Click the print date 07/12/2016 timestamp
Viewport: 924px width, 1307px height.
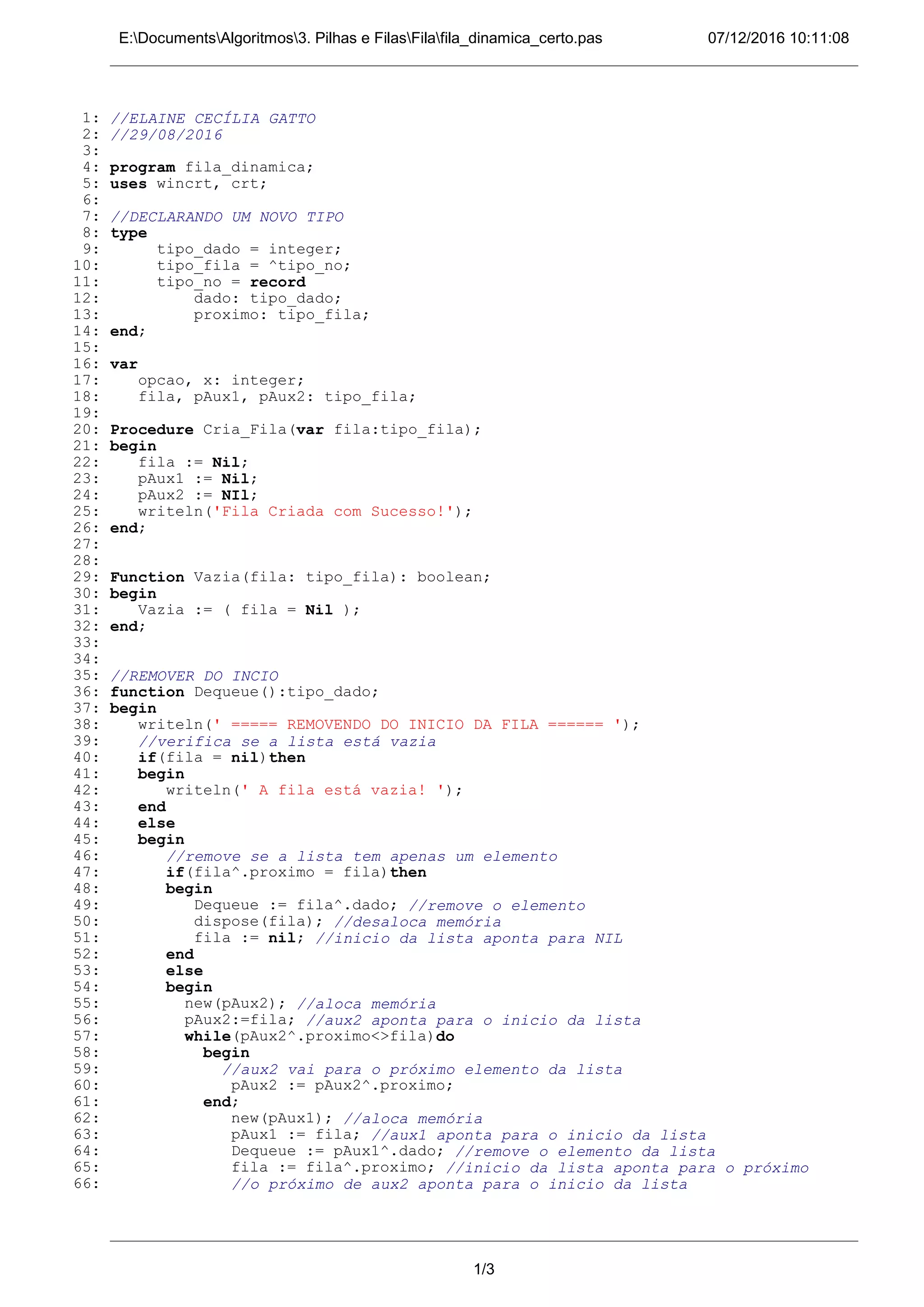tap(778, 38)
